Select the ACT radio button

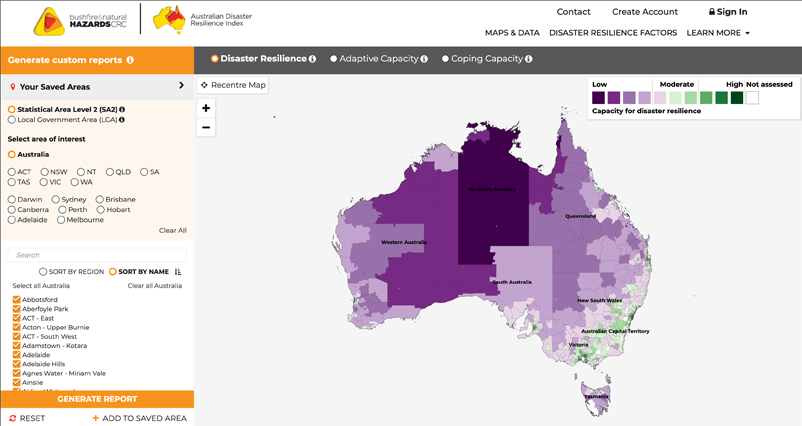pos(11,172)
